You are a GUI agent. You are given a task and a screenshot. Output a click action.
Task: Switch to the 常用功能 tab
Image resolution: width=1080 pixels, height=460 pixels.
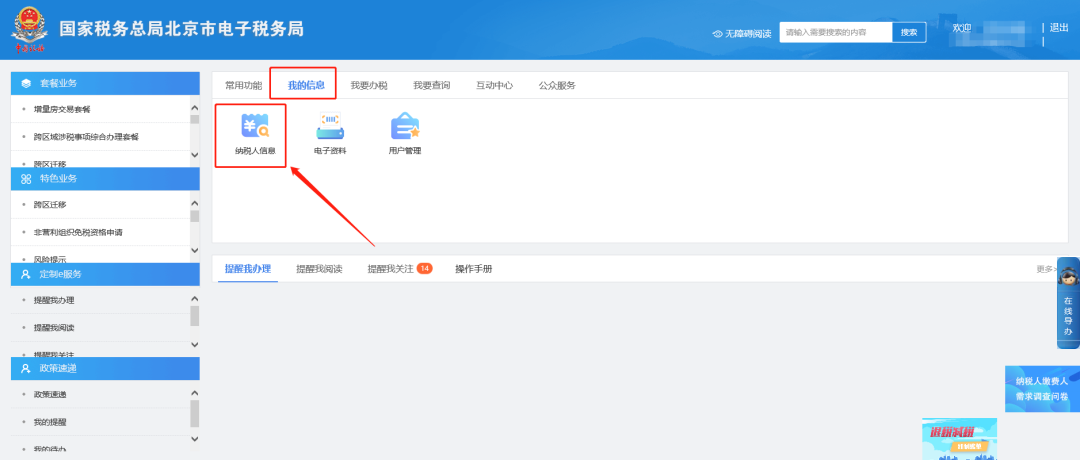pos(243,85)
